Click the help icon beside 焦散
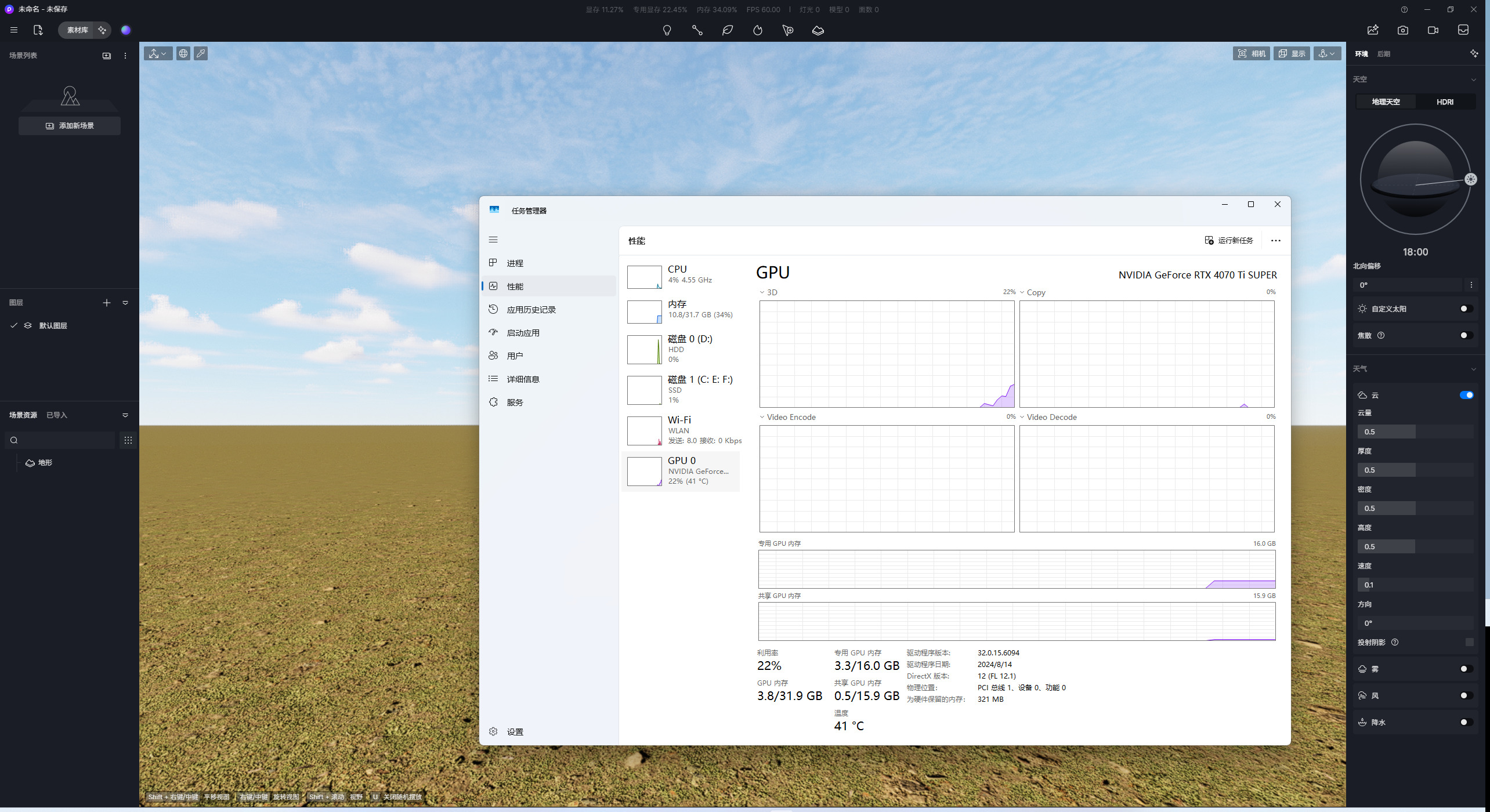The image size is (1490, 812). [x=1381, y=335]
